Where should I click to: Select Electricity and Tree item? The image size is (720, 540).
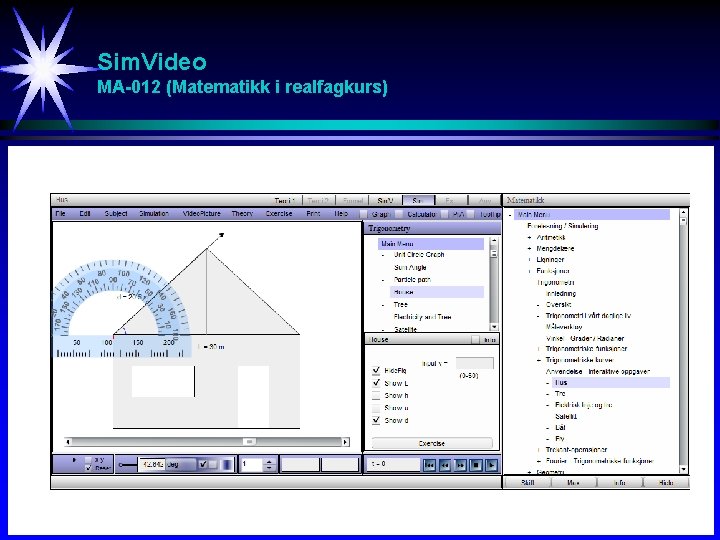tap(422, 317)
